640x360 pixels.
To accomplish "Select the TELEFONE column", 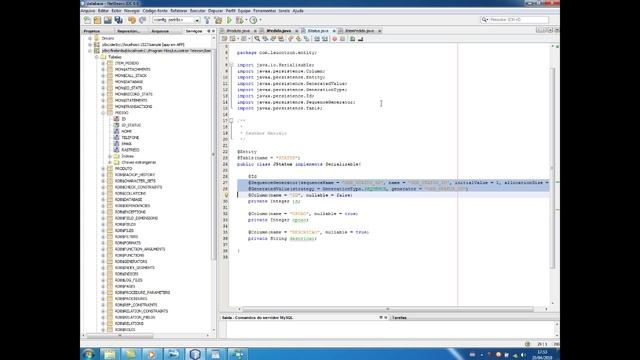I will (130, 138).
